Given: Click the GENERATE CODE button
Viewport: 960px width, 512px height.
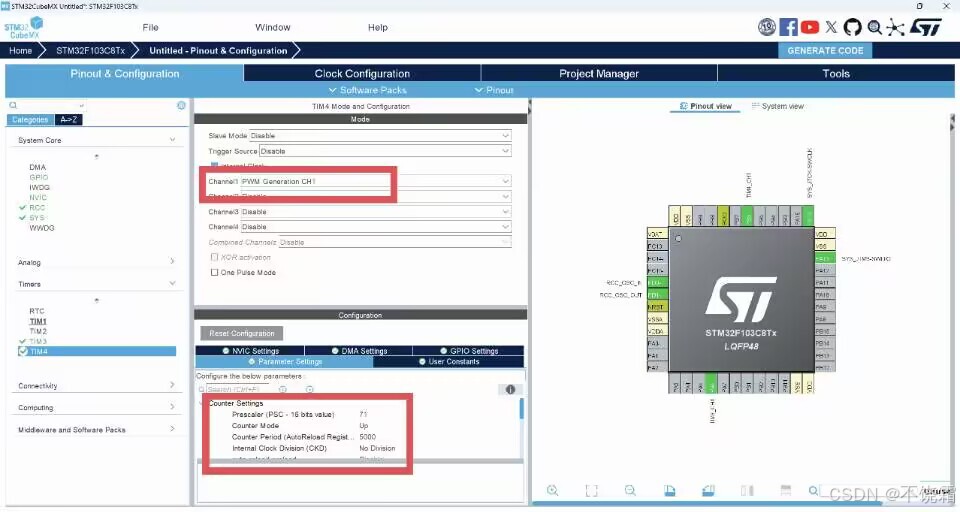Looking at the screenshot, I should (x=825, y=51).
